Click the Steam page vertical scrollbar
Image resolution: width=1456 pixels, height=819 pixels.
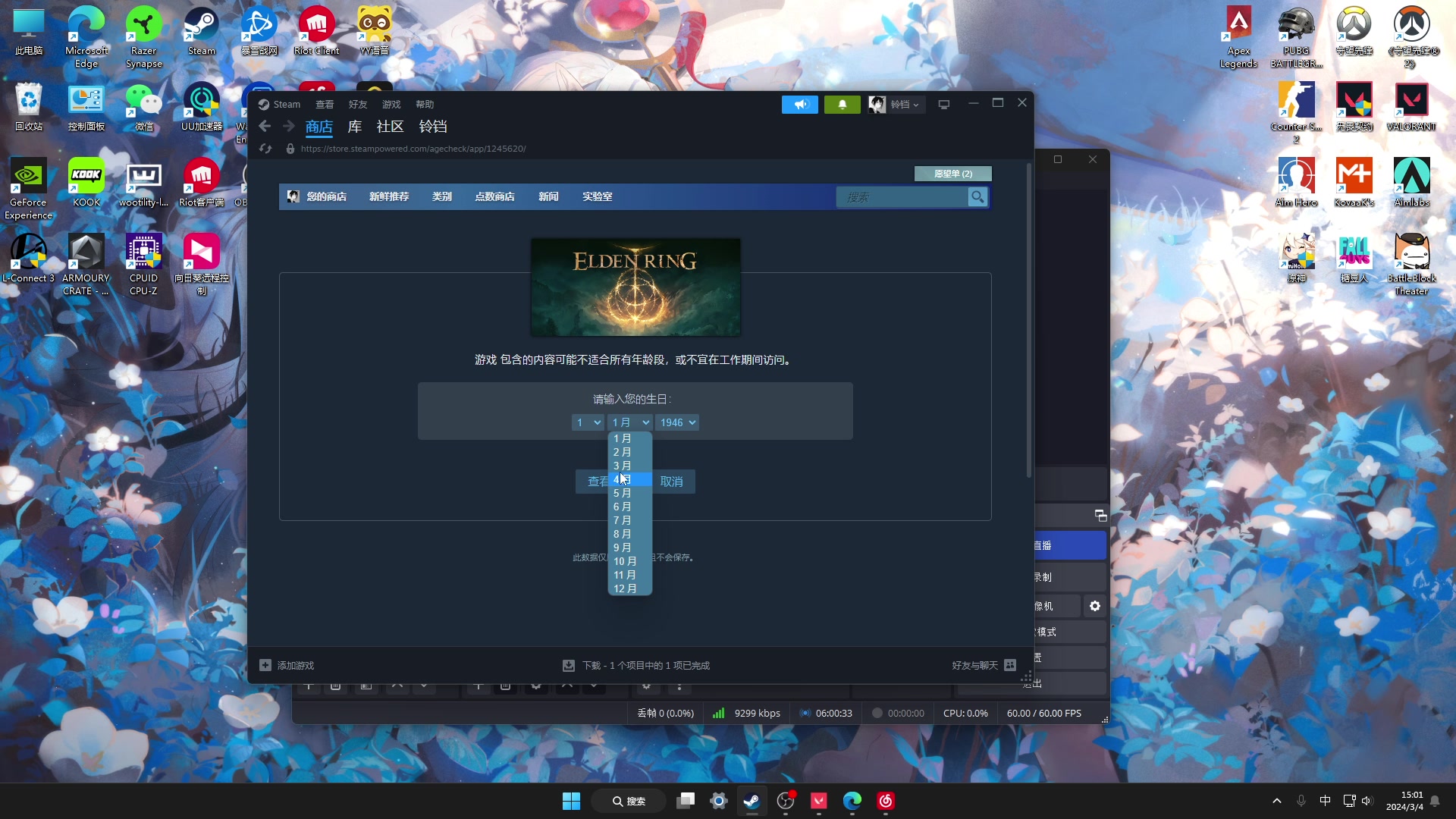[1028, 318]
